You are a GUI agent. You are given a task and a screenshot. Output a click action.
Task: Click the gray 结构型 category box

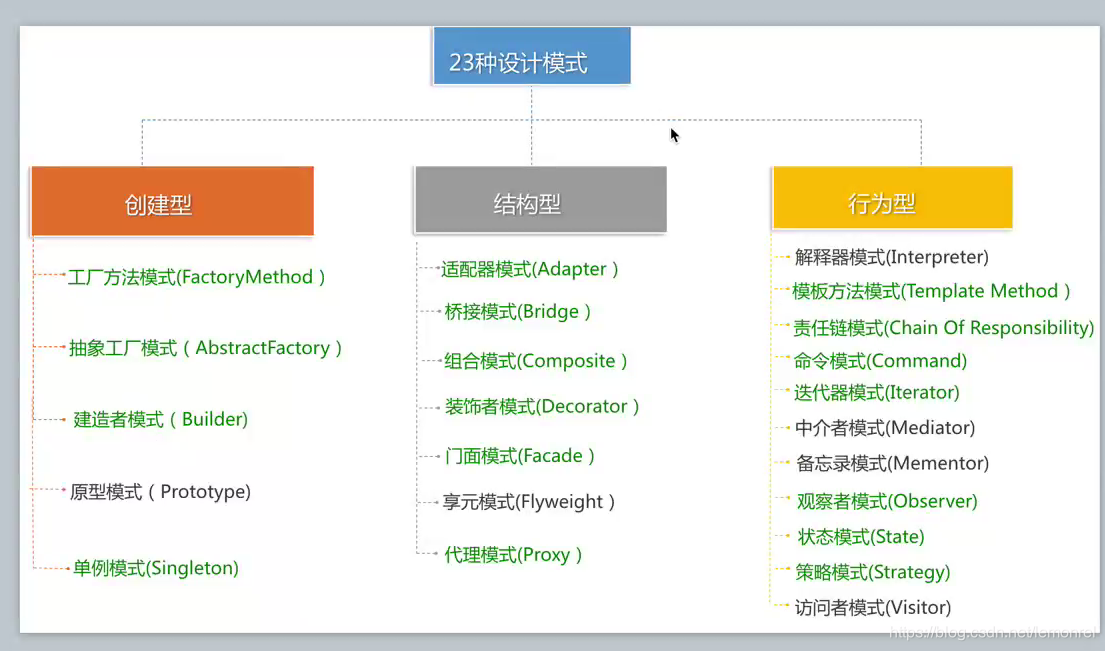pos(539,199)
